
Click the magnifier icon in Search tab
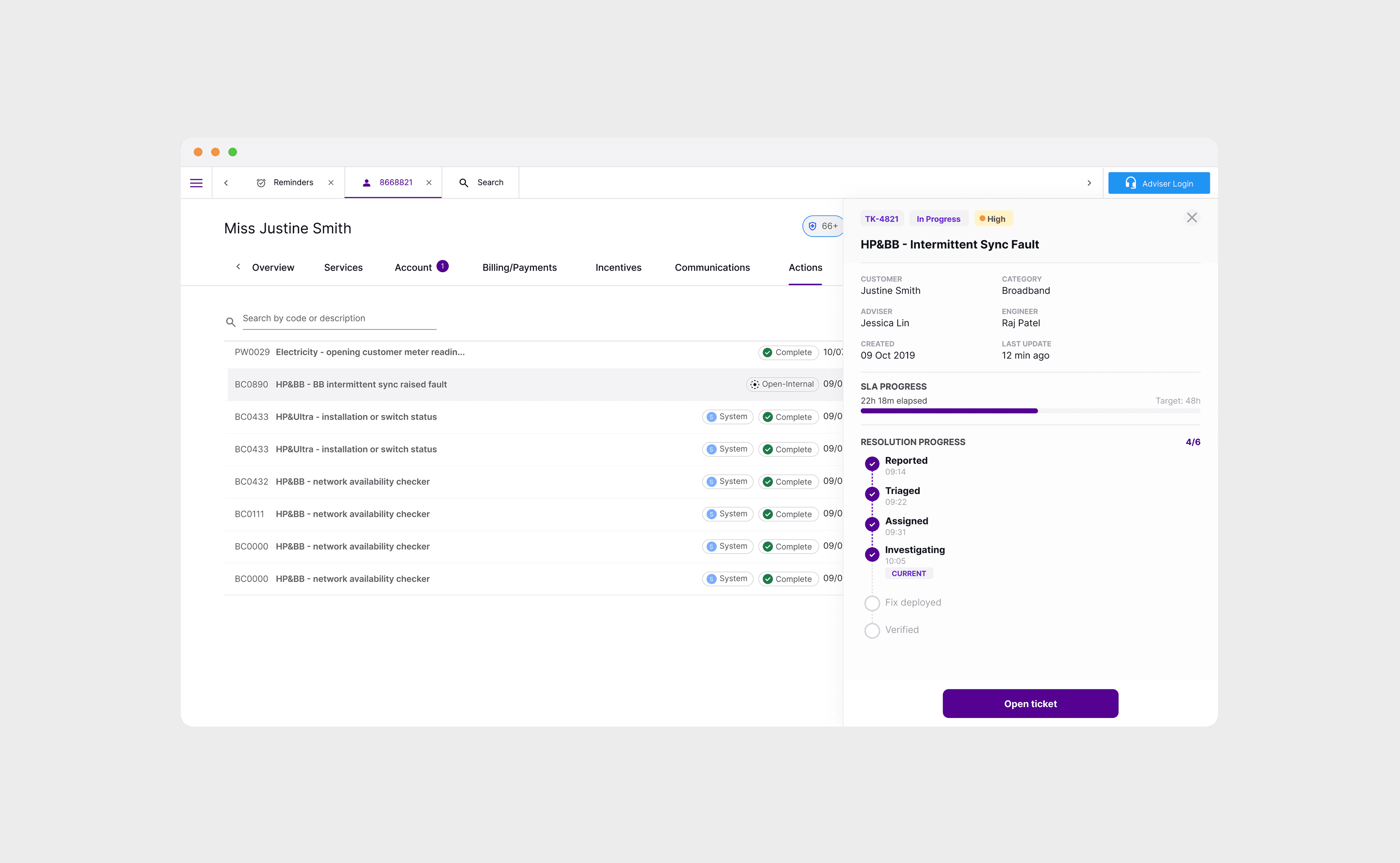pos(464,183)
